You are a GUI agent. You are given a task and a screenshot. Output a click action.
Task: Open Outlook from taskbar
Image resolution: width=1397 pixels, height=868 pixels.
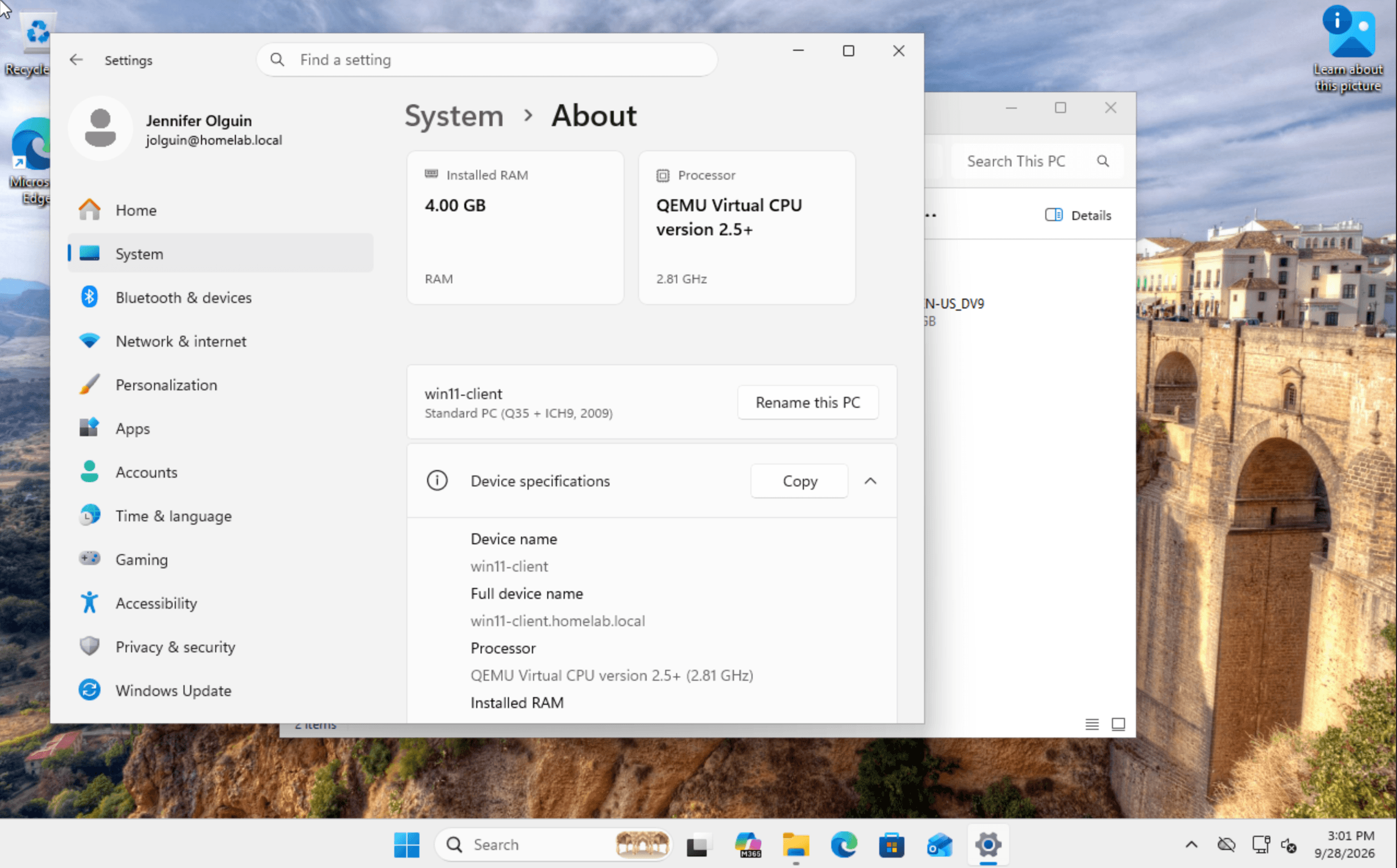pyautogui.click(x=940, y=845)
